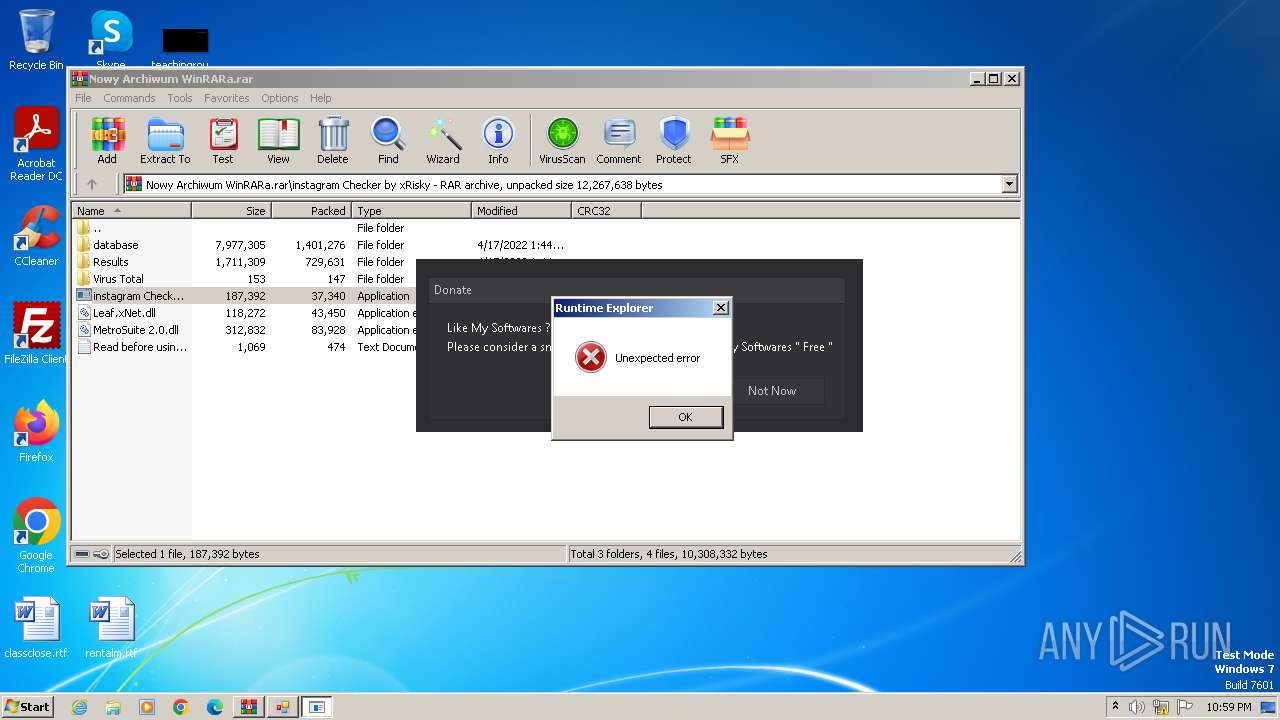The height and width of the screenshot is (720, 1280).
Task: Open Acrobat Reader DC desktop icon
Action: pos(36,145)
